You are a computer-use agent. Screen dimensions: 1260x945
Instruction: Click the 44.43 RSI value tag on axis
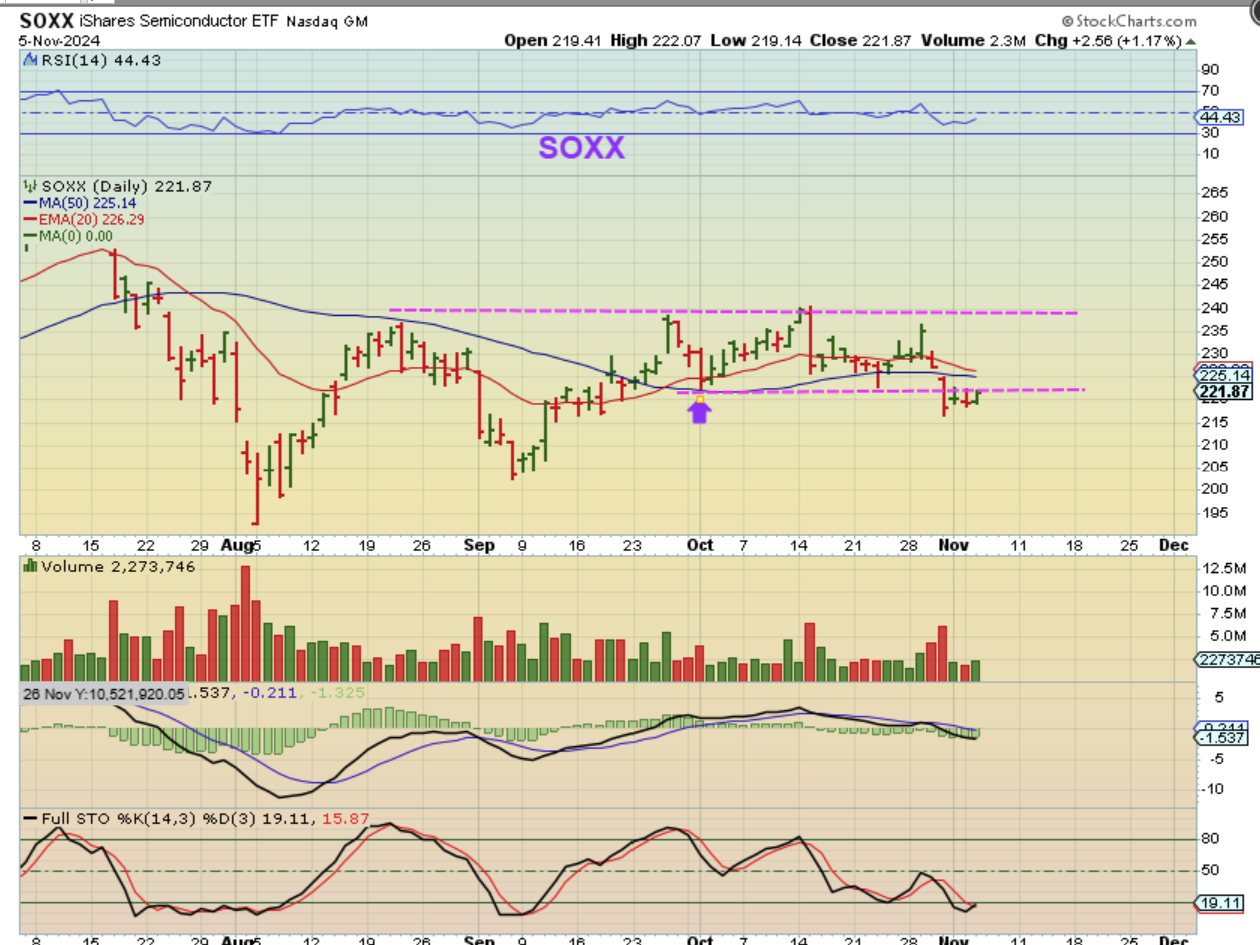pos(1220,116)
